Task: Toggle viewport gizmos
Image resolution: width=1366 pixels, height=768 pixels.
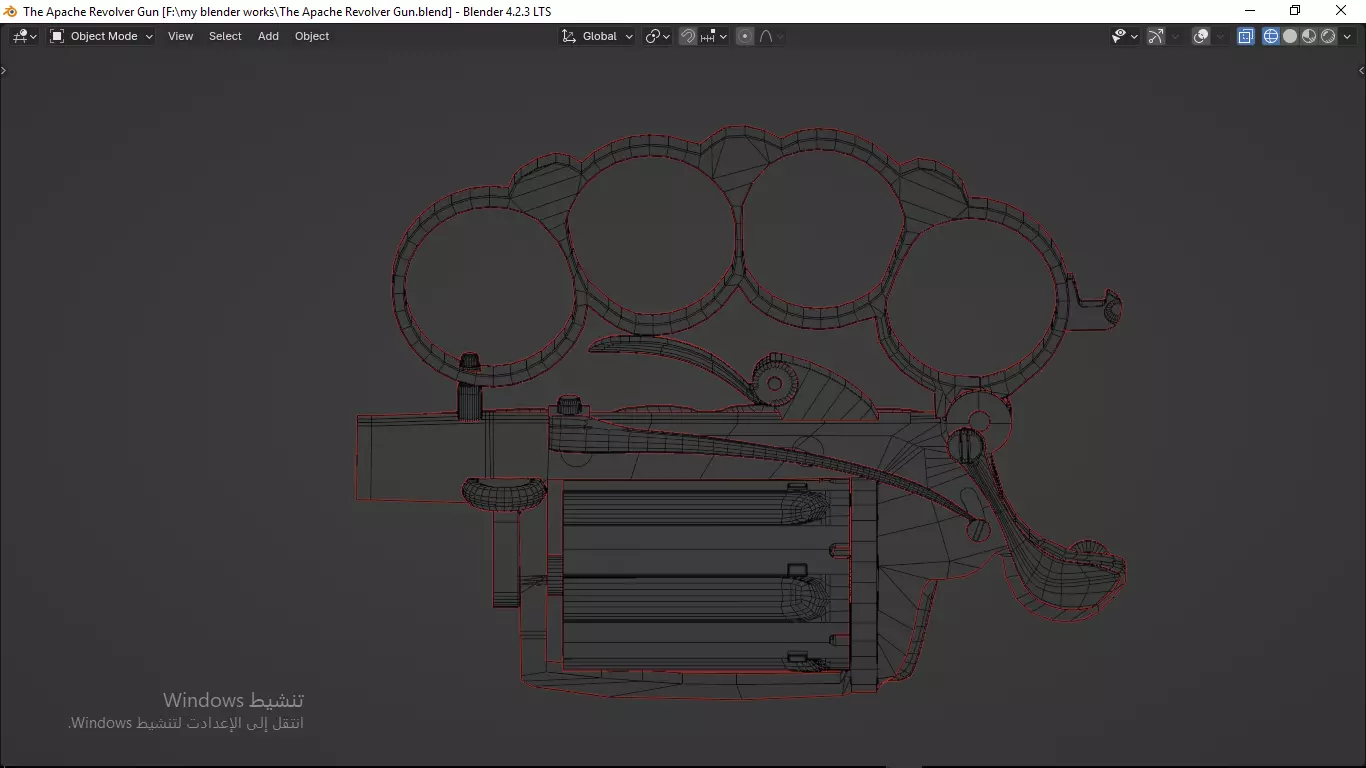Action: [1156, 36]
